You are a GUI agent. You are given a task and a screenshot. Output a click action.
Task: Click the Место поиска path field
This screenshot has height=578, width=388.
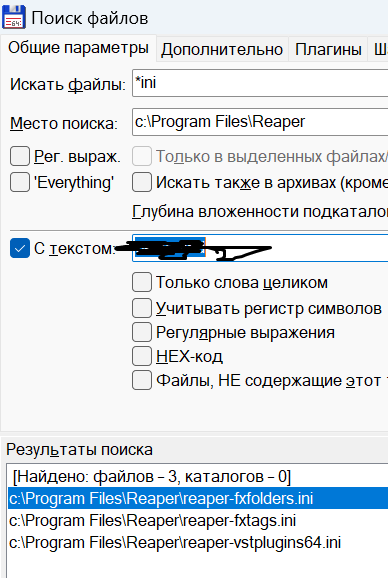click(260, 122)
